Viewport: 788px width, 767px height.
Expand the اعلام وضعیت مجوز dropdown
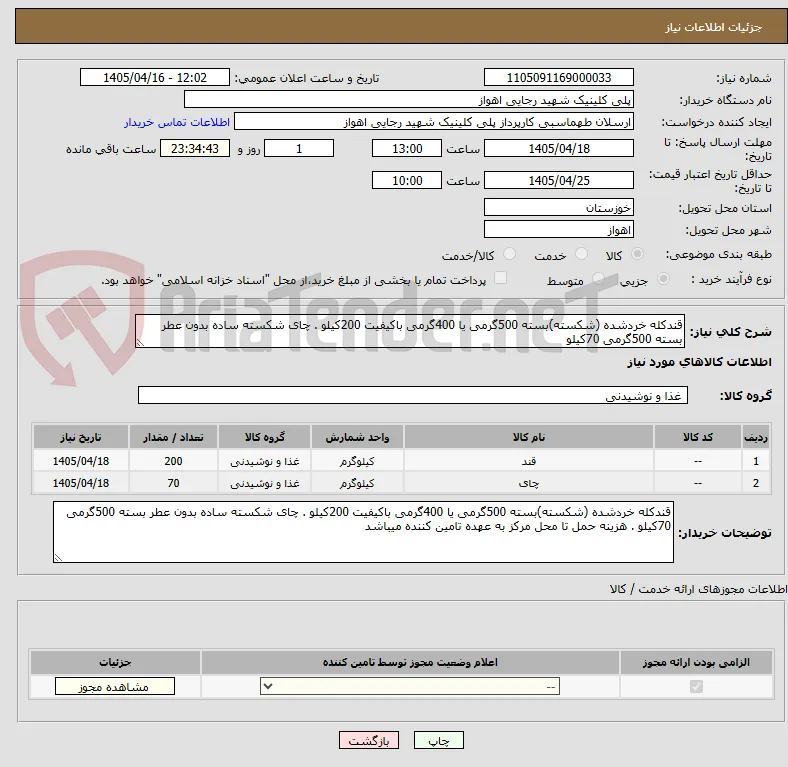[410, 687]
